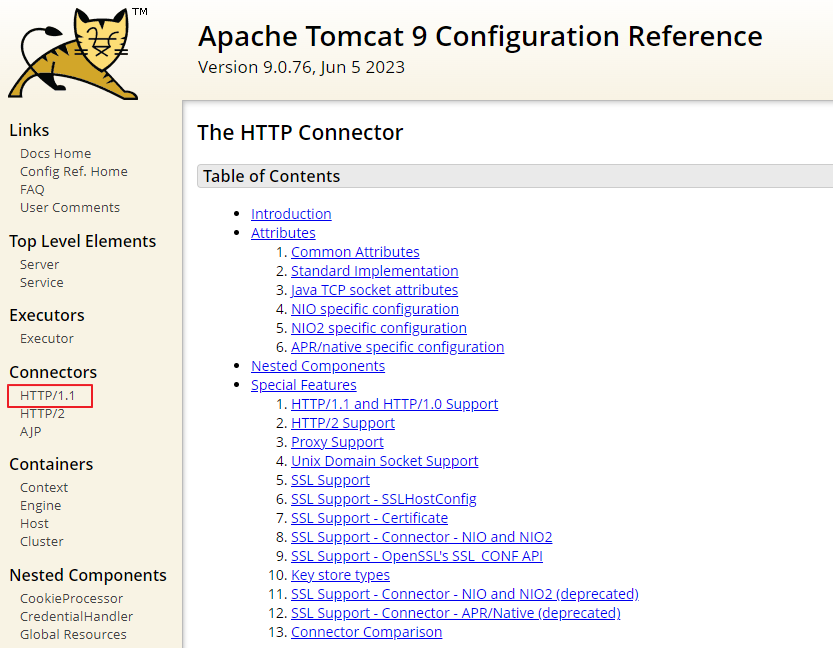
Task: Open Context under Containers
Action: [44, 488]
